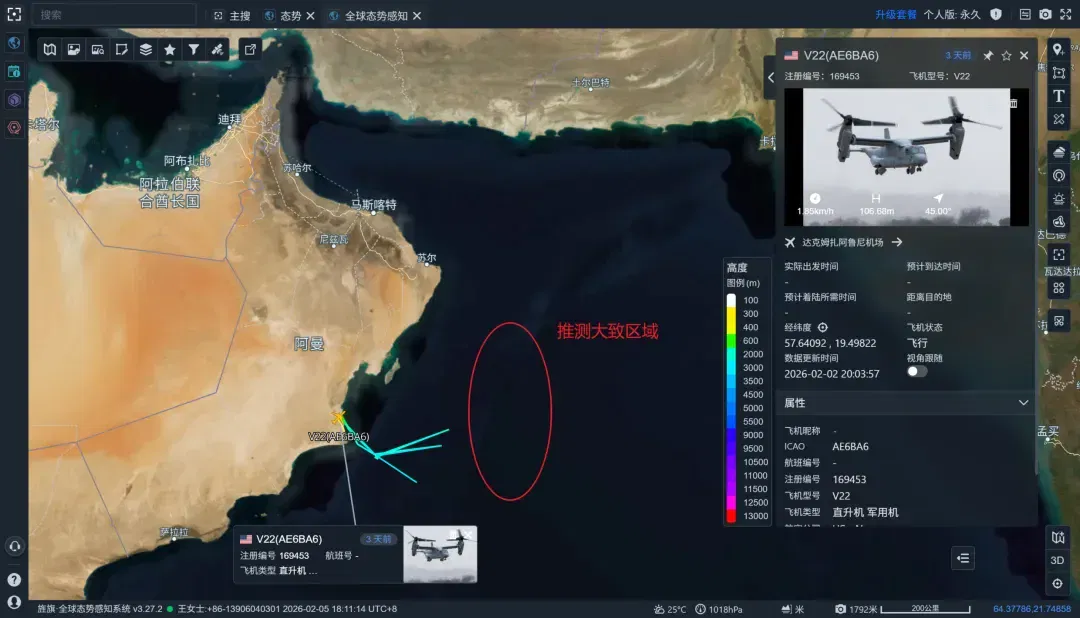
Task: Open the filter funnel tool
Action: coord(194,49)
